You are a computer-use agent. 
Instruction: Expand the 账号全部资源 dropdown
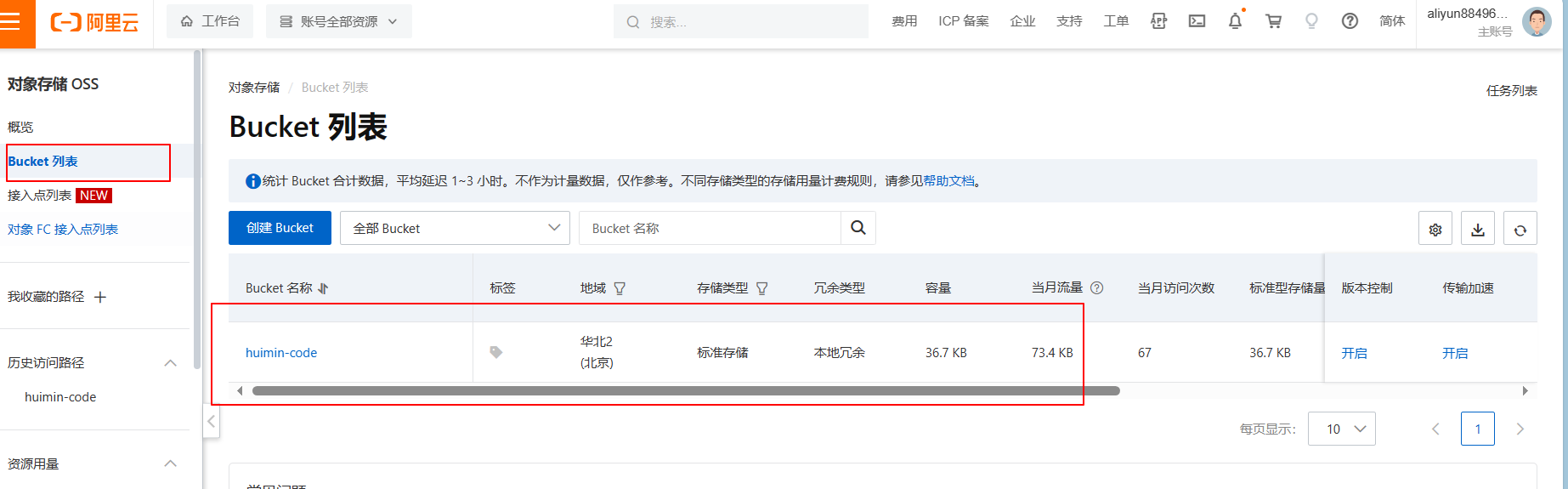[338, 21]
